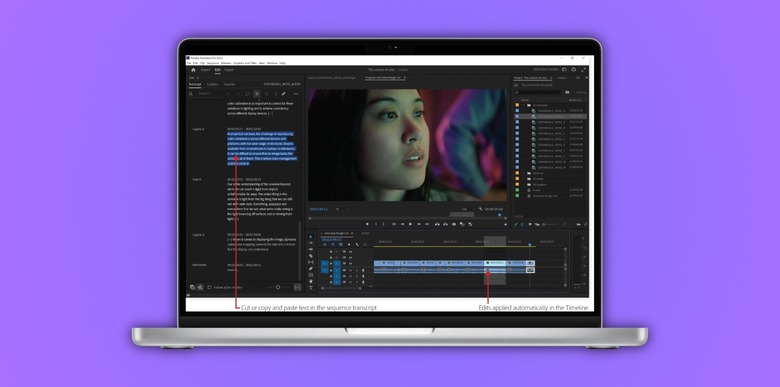
Task: Switch to the Captions tab
Action: pyautogui.click(x=212, y=84)
